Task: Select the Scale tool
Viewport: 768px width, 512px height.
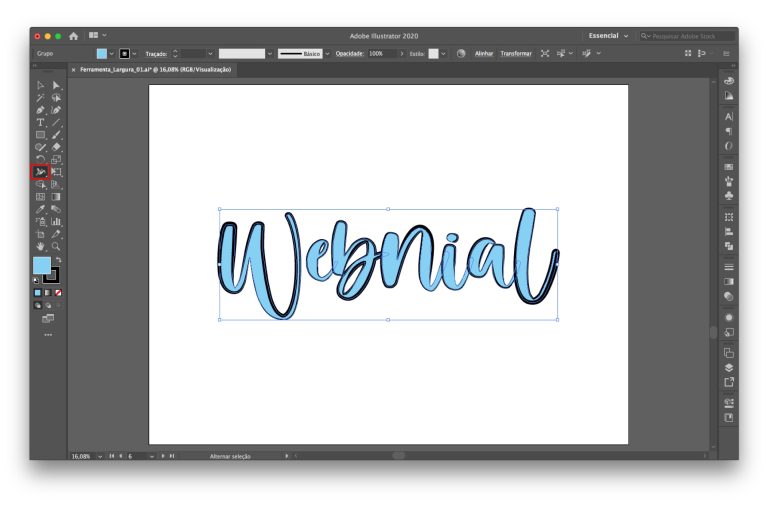Action: (56, 159)
